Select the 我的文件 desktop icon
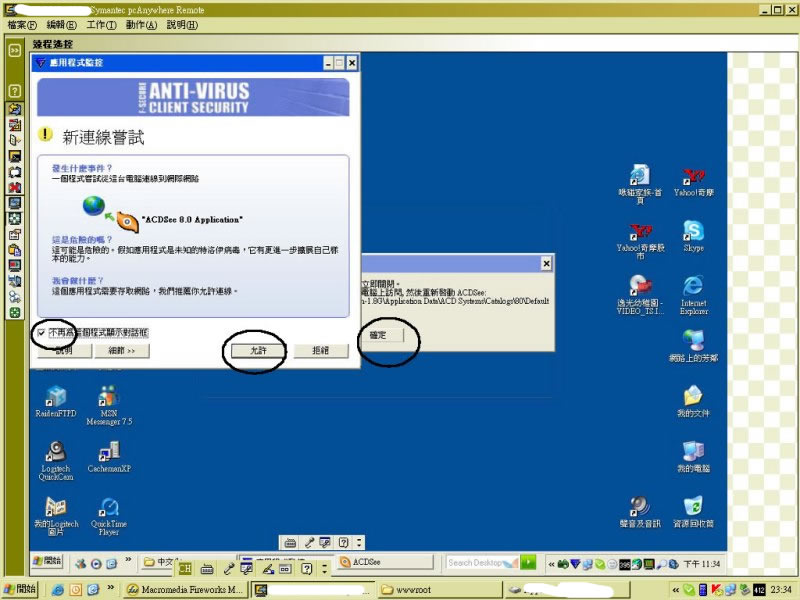800x600 pixels. tap(693, 401)
